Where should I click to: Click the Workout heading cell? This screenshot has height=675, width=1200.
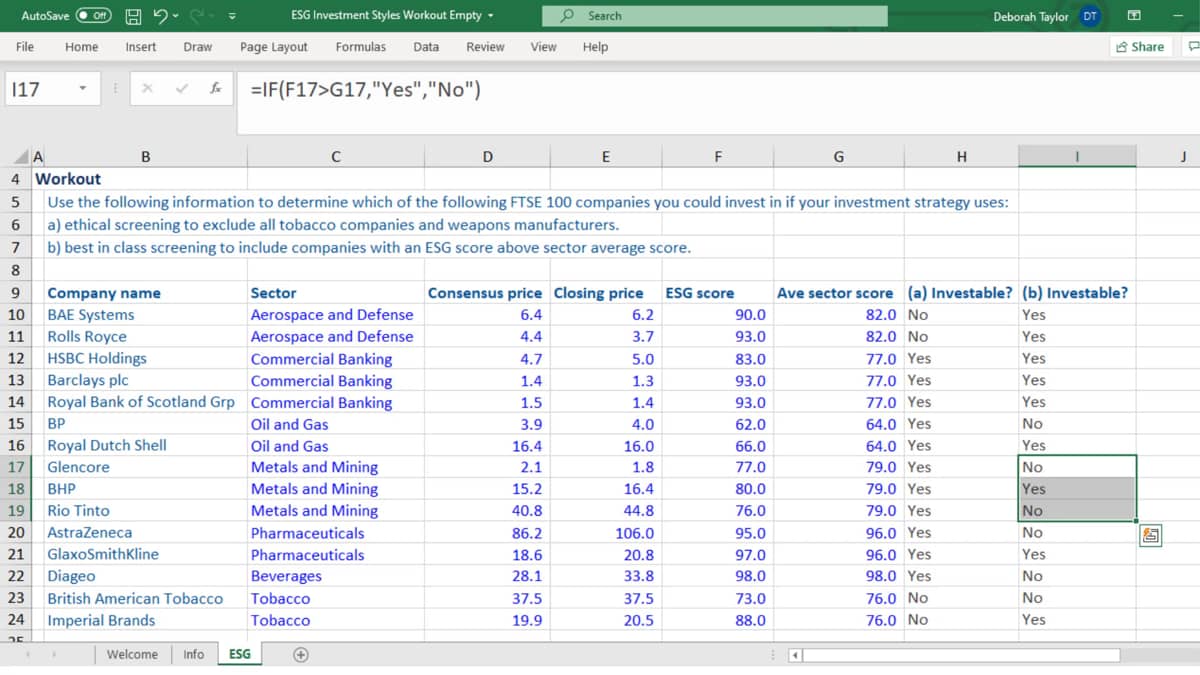68,179
